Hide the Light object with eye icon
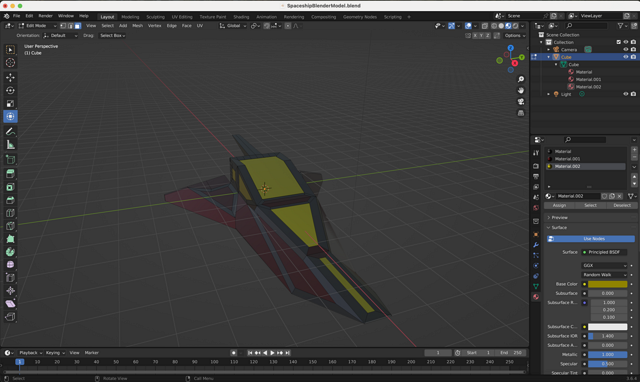This screenshot has height=382, width=640. tap(625, 94)
